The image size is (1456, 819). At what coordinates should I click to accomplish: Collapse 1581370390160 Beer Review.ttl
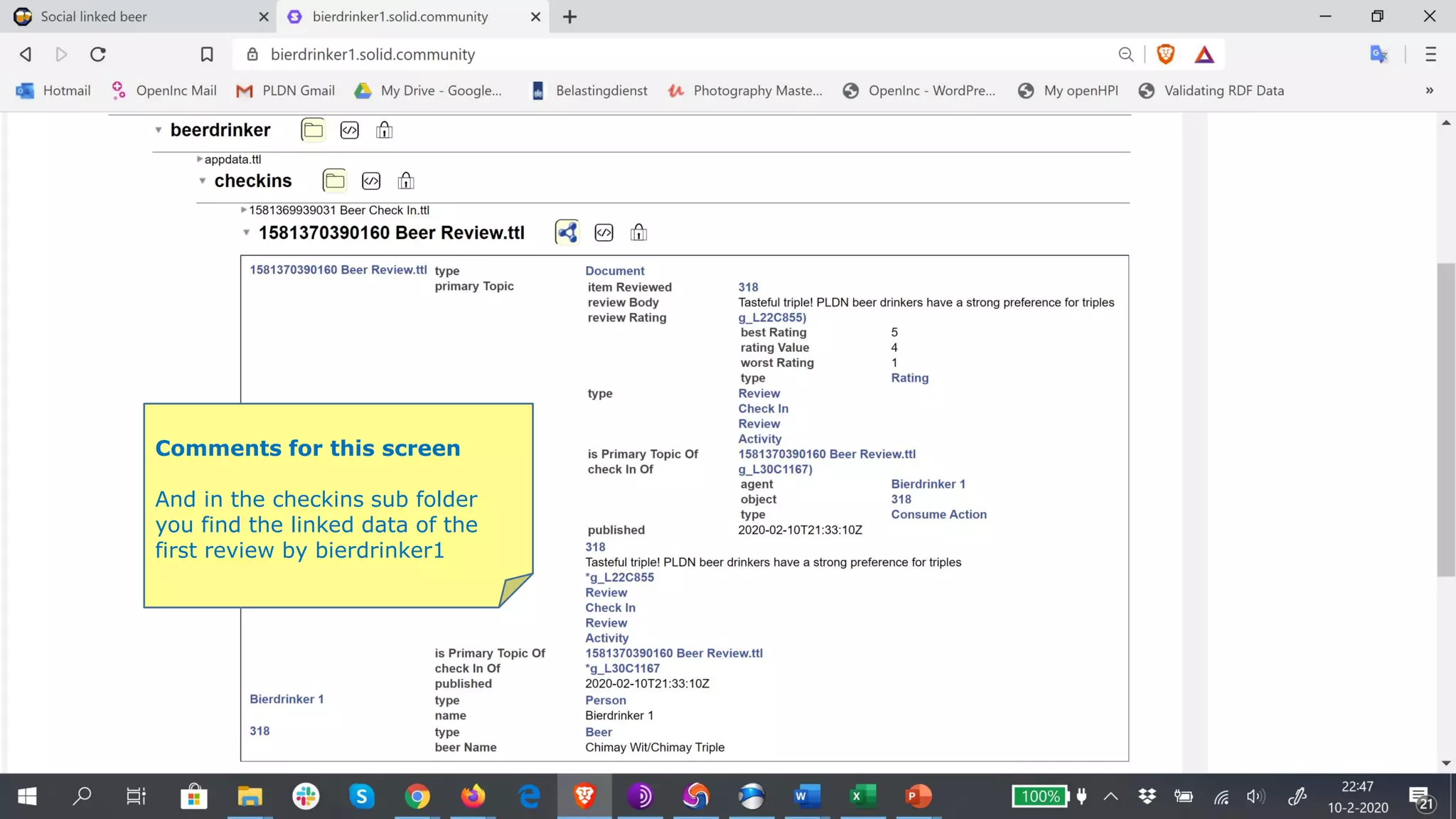[x=247, y=232]
